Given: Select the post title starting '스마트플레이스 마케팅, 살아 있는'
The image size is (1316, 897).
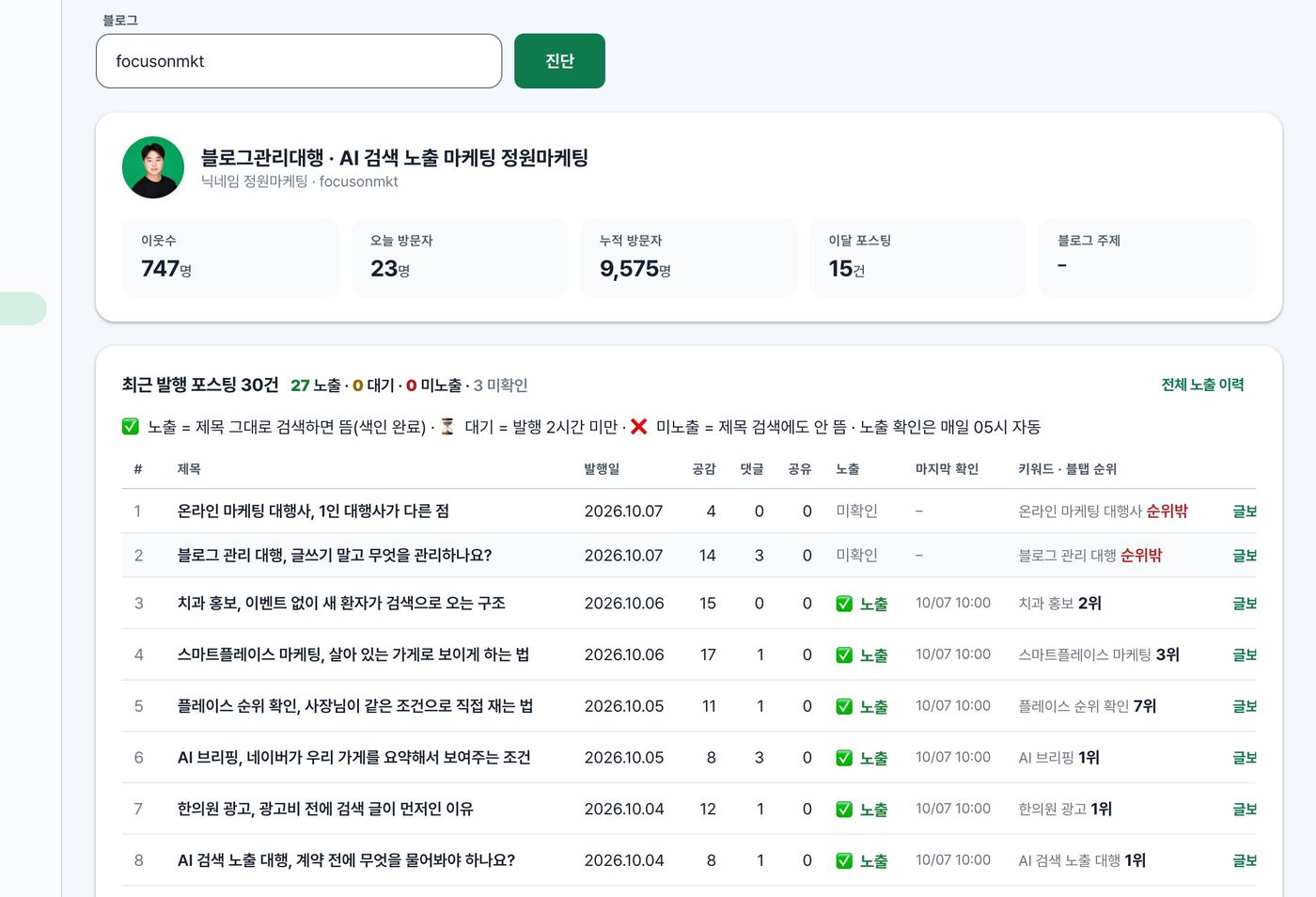Looking at the screenshot, I should 353,655.
